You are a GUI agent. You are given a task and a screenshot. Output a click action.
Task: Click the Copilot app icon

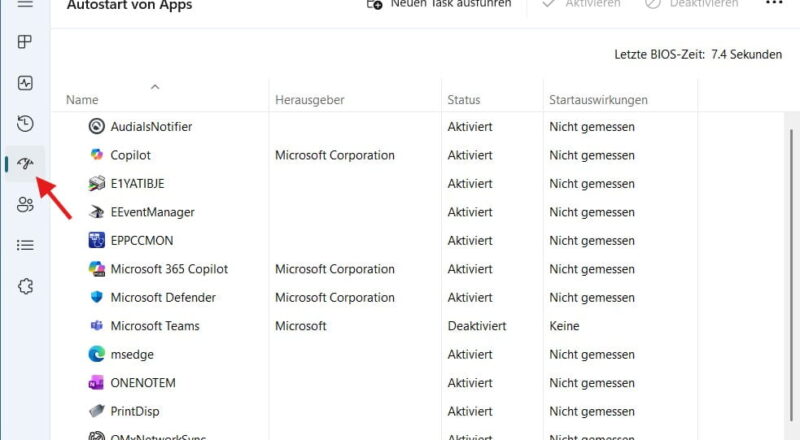click(x=96, y=154)
